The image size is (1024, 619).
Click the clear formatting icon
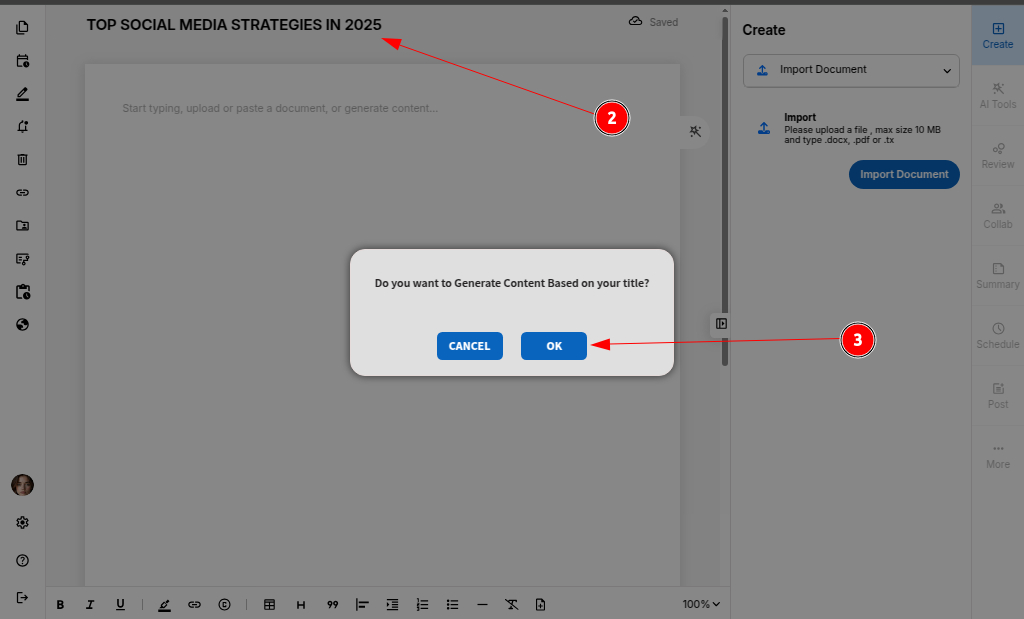coord(511,604)
